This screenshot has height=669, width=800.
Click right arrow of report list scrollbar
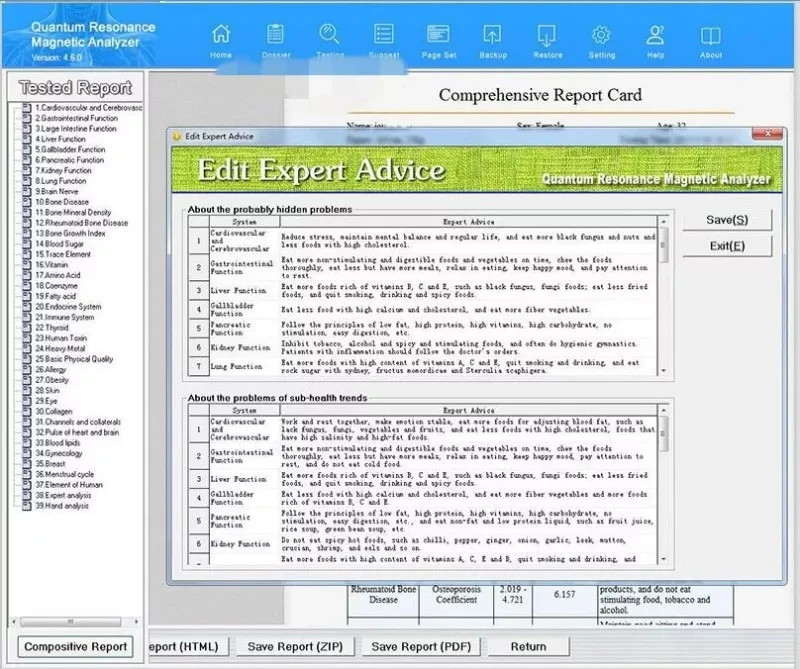click(x=136, y=622)
